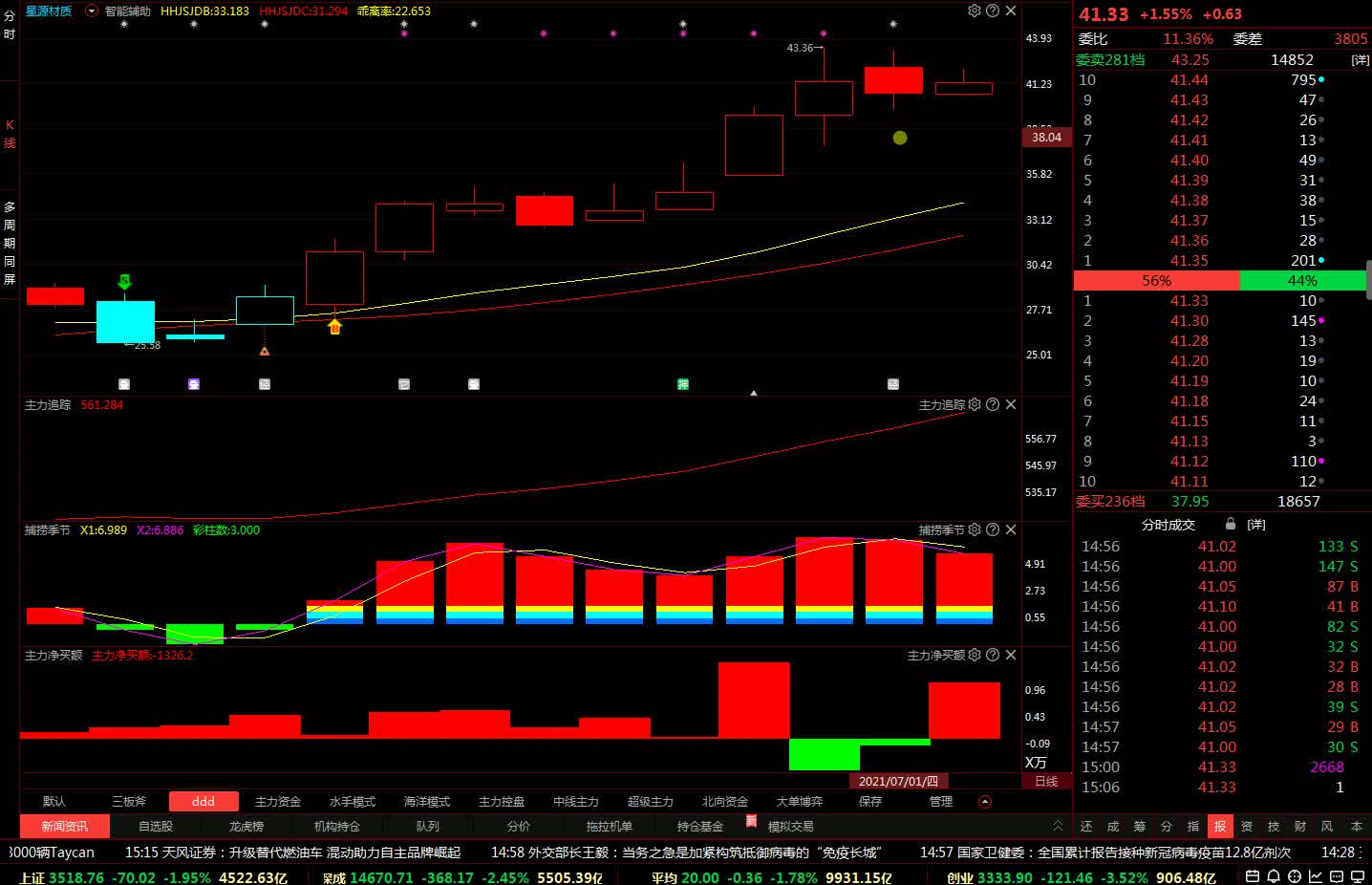1372x885 pixels.
Task: Toggle 多周期同屏 on left sidebar
Action: click(10, 243)
